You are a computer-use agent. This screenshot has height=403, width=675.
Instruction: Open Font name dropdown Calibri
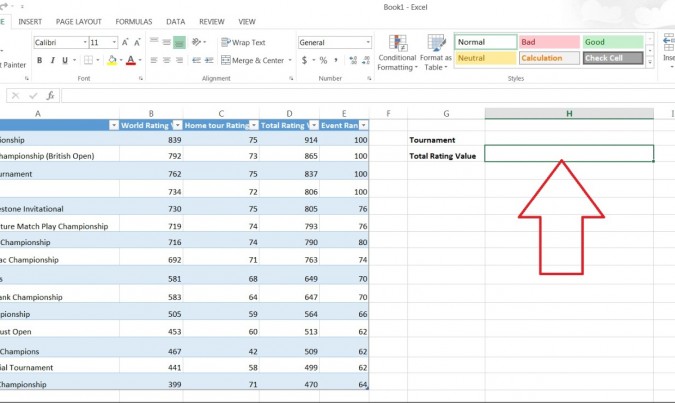pyautogui.click(x=85, y=42)
